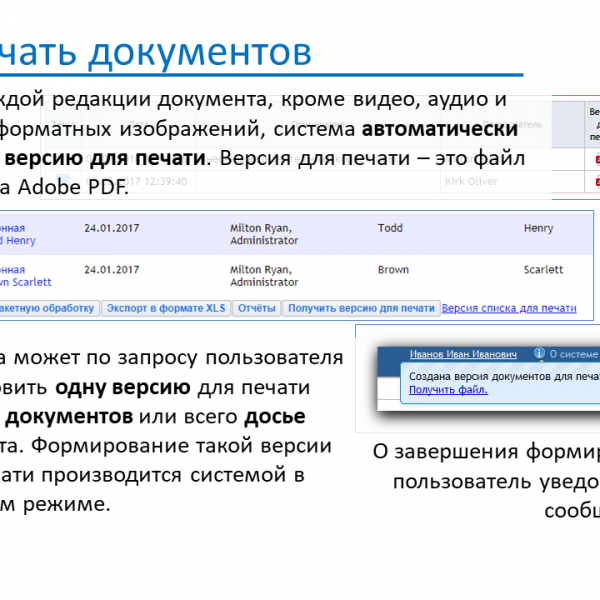
Task: Click «Экспорт в формате XLS» button
Action: [166, 309]
